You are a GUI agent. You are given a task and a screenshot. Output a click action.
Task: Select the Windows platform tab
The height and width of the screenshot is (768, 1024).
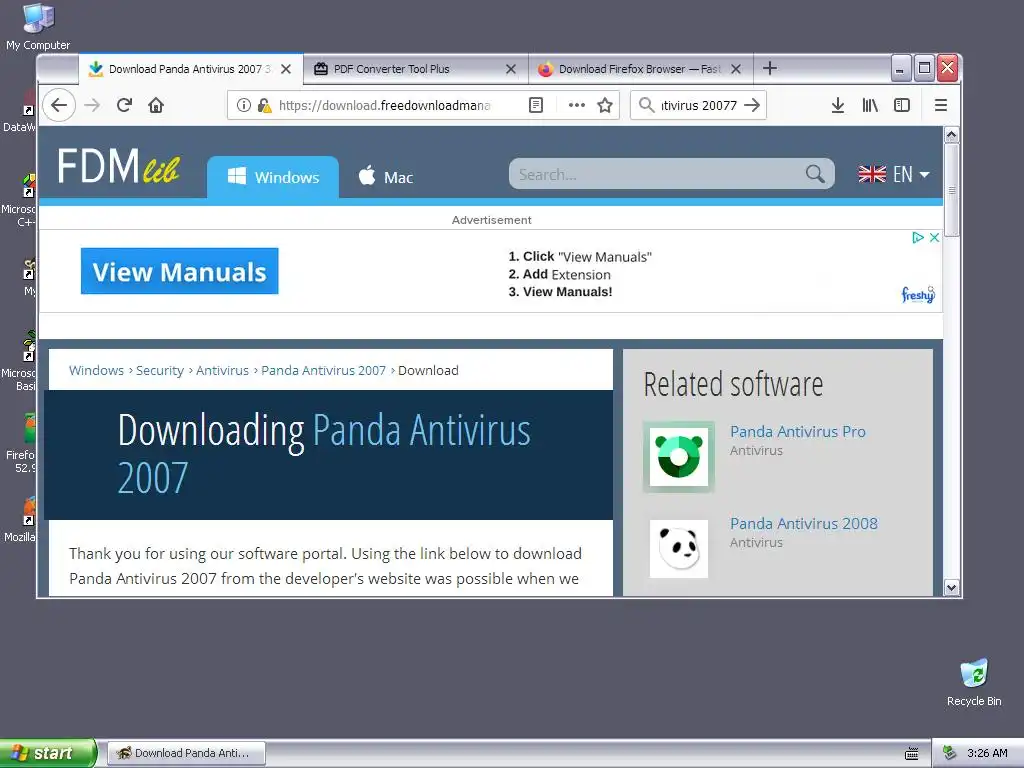pyautogui.click(x=273, y=177)
